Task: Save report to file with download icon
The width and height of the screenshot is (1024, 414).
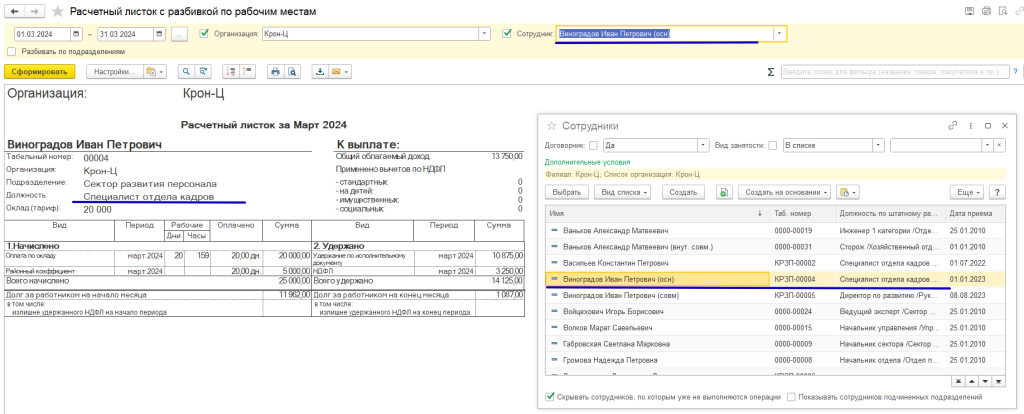Action: click(320, 71)
